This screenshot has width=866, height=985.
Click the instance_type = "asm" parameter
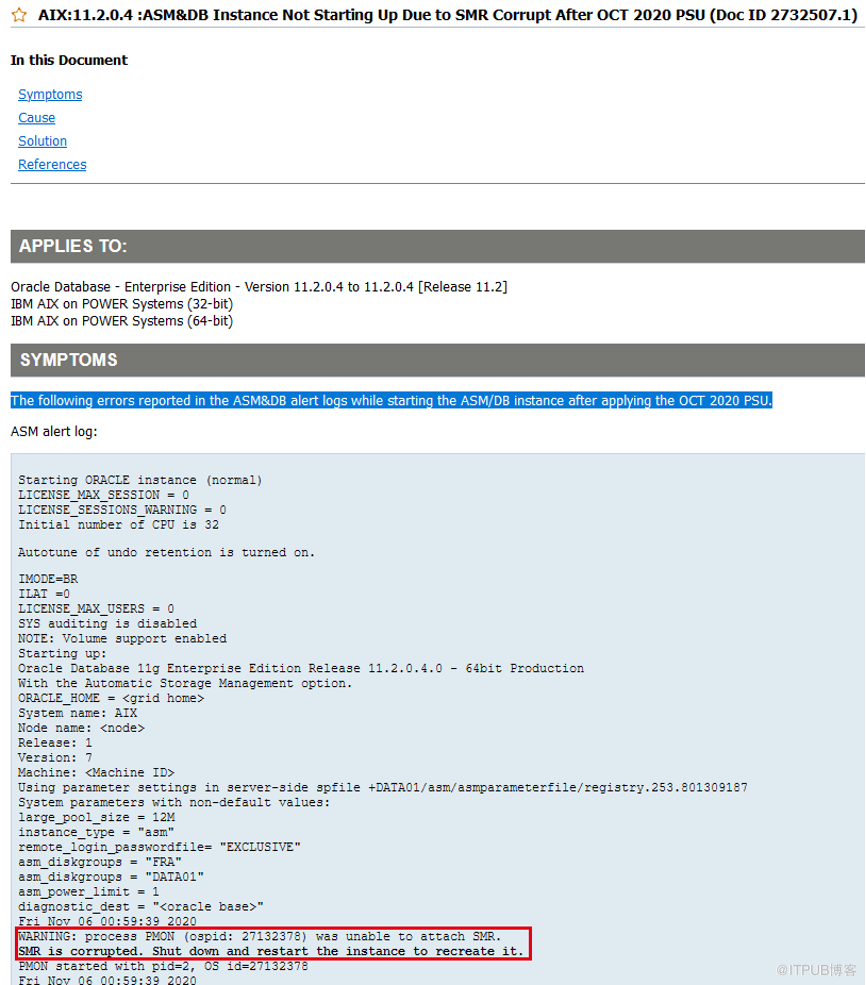tap(96, 833)
